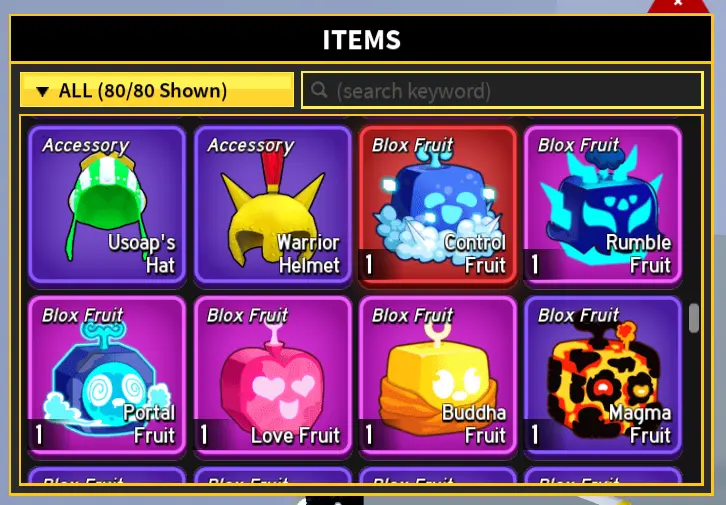Click the inventory scrollbar handle
Image resolution: width=726 pixels, height=505 pixels.
click(x=693, y=318)
